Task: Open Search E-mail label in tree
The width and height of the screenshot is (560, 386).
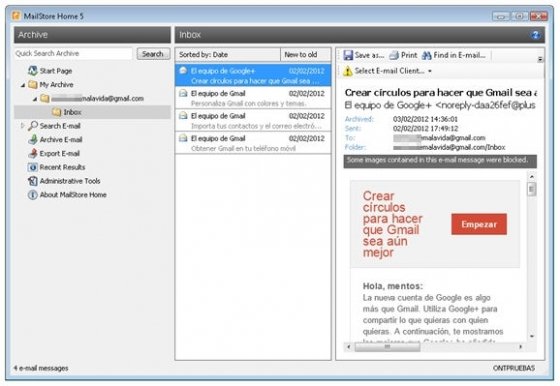Action: [60, 126]
